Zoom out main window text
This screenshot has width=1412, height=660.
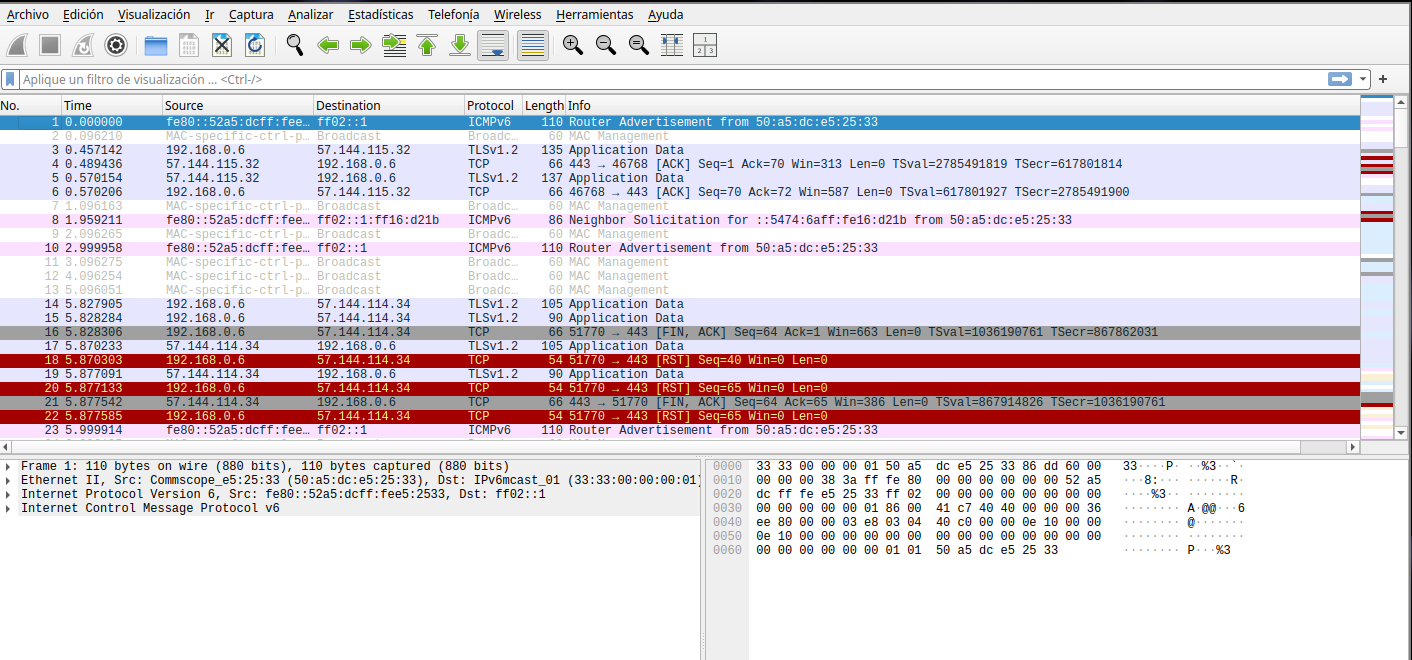(606, 45)
